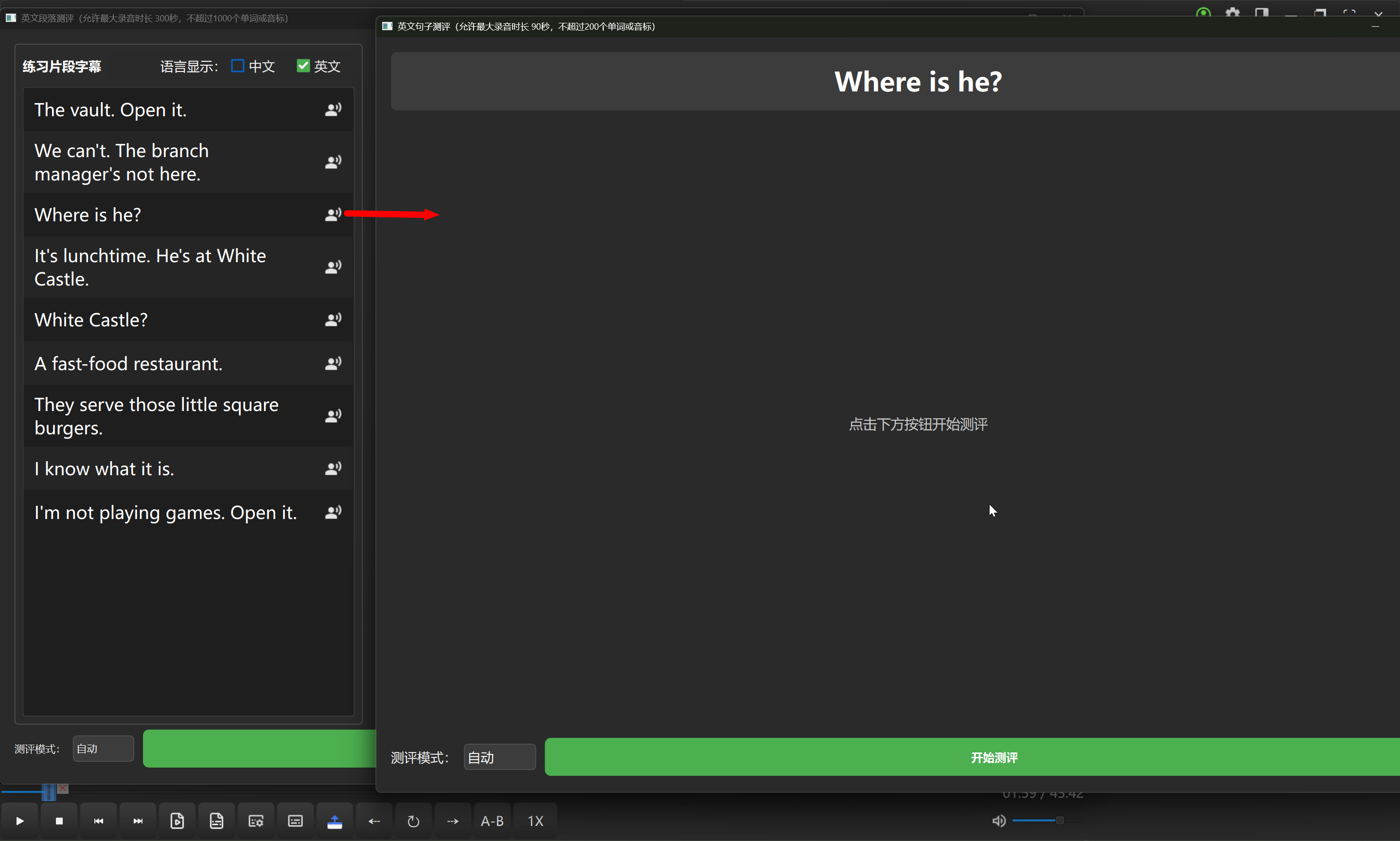This screenshot has width=1400, height=841.
Task: Select the subtitle line 'A fast-food restaurant.'
Action: point(128,364)
